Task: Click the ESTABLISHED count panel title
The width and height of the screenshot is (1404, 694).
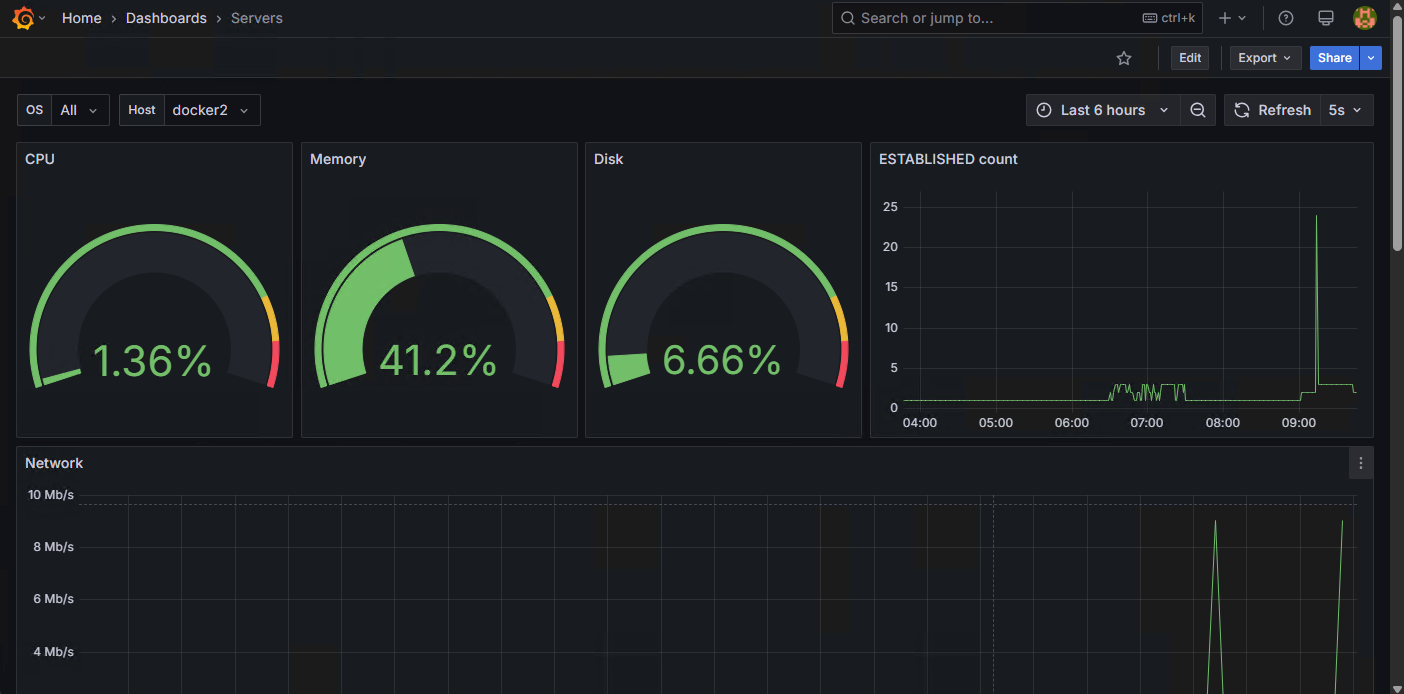Action: tap(948, 159)
